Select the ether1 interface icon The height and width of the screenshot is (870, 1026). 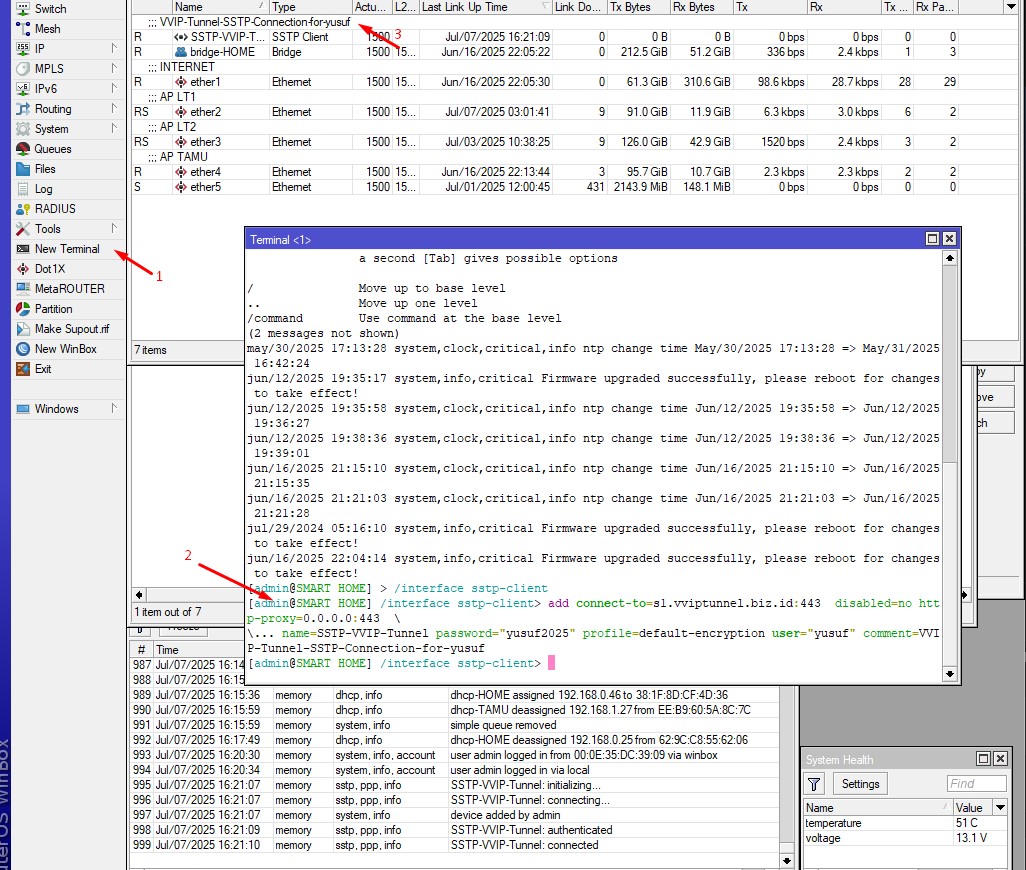(181, 82)
